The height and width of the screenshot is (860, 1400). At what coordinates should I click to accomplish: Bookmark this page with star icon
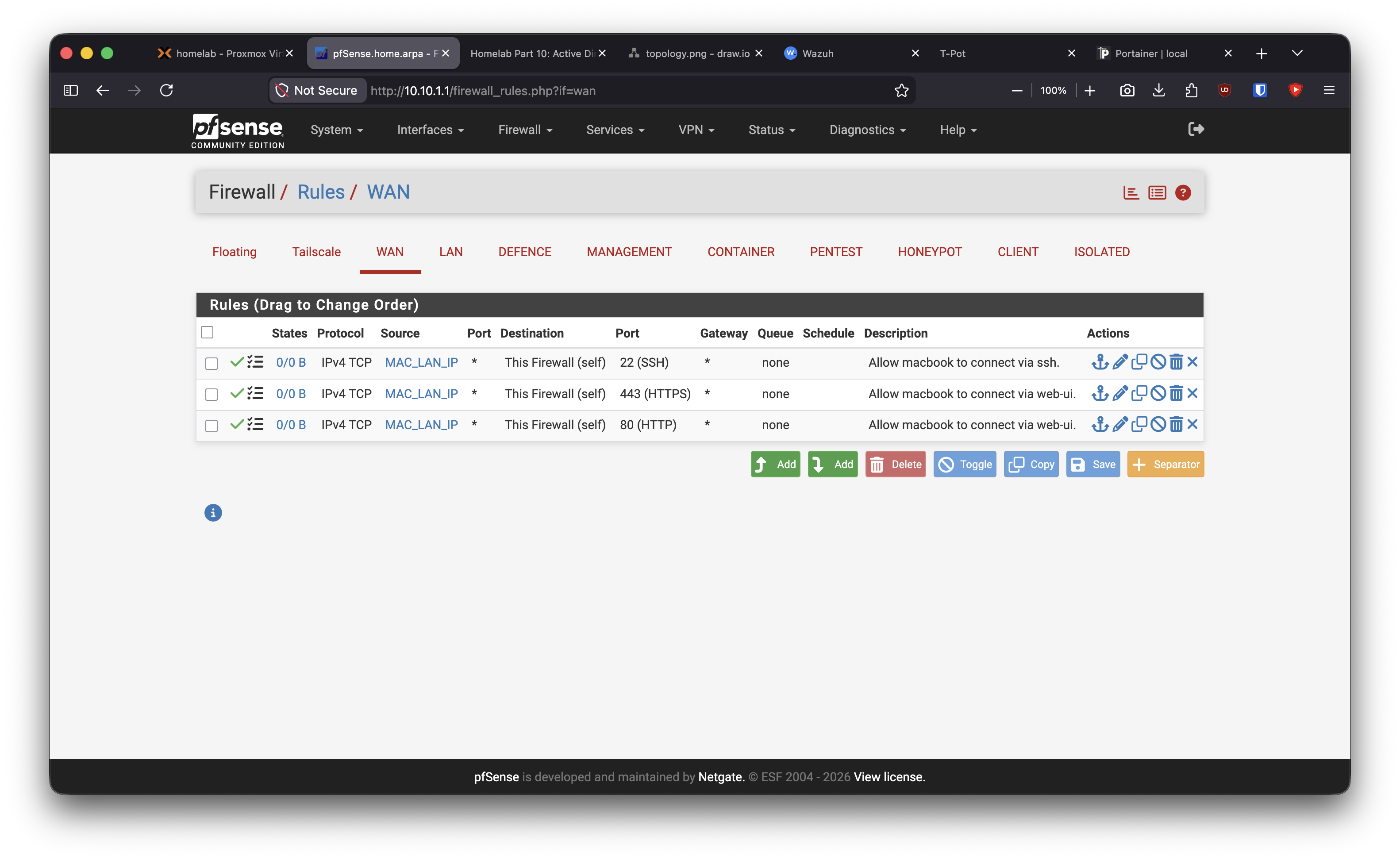coord(901,90)
